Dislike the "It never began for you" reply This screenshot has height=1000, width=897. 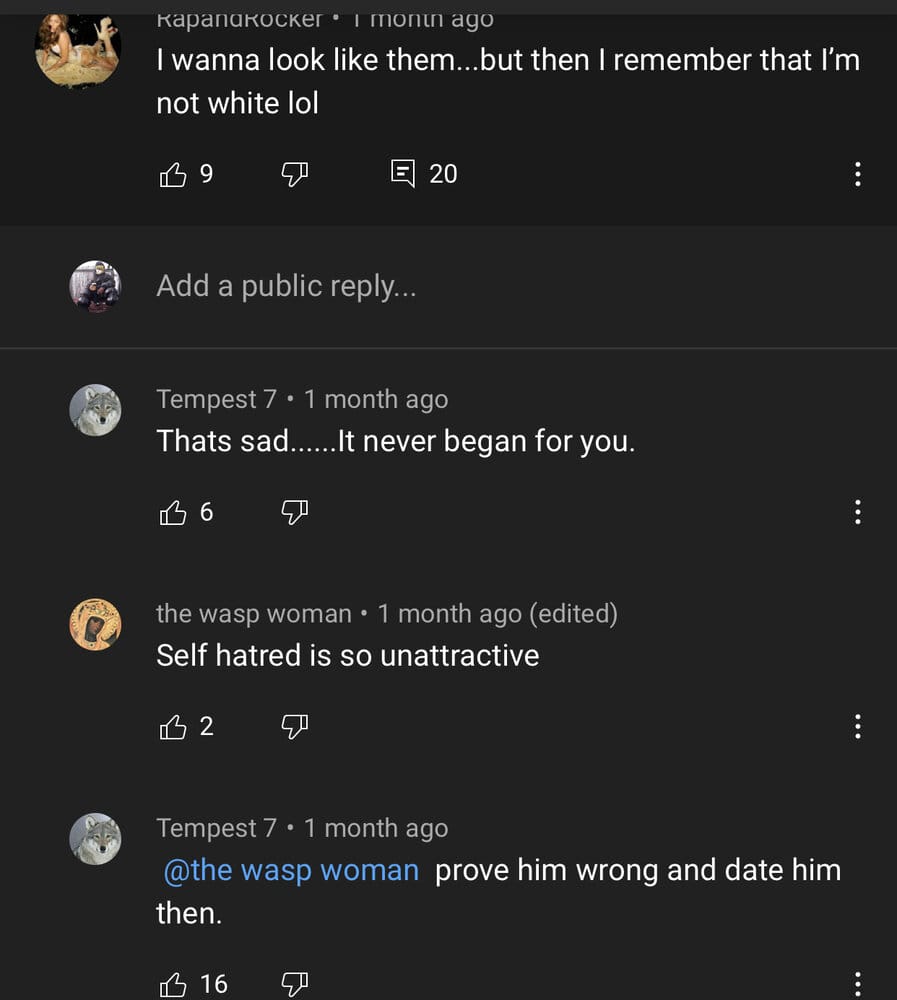293,513
